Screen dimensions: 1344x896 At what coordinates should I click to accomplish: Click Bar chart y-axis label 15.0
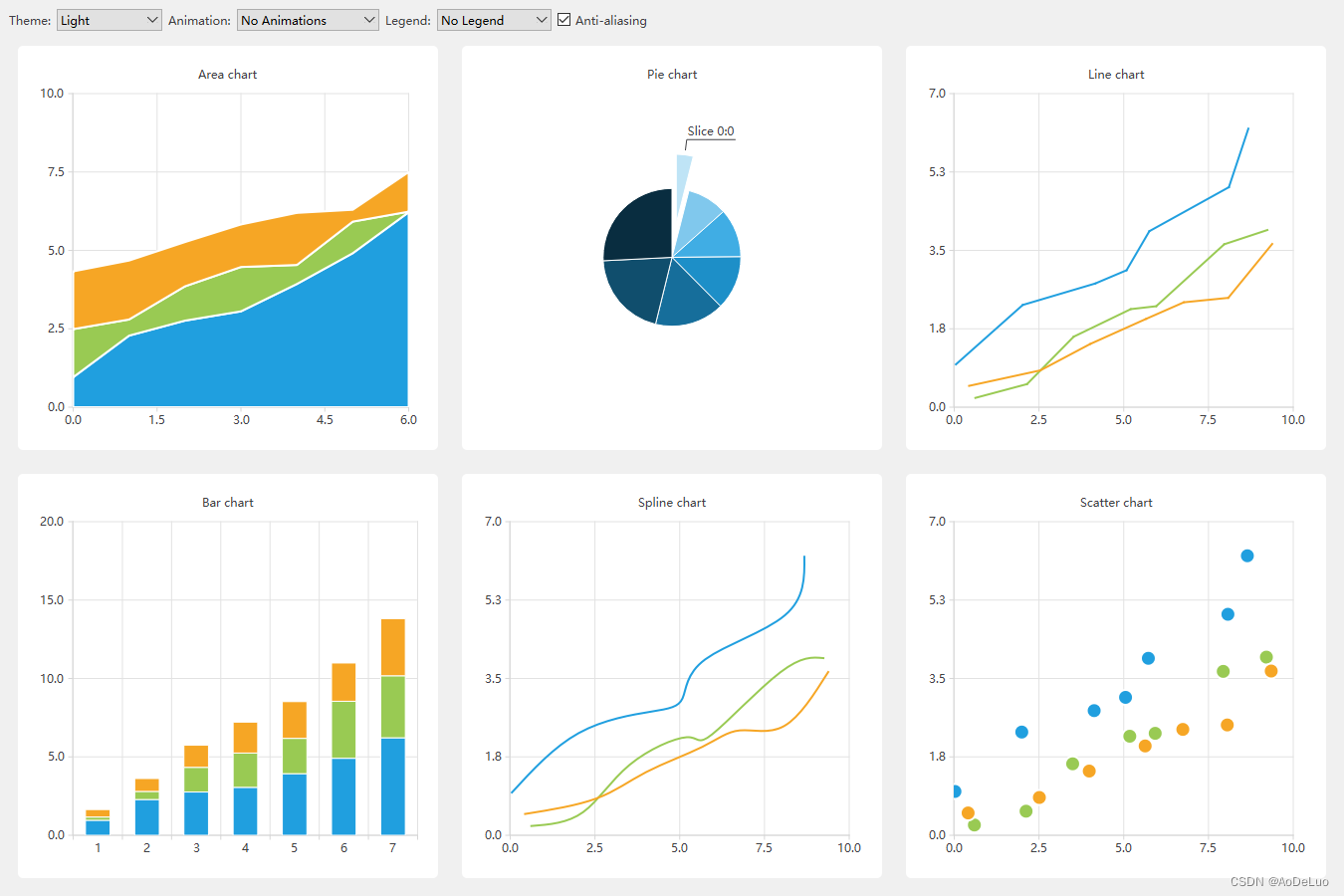tap(52, 600)
